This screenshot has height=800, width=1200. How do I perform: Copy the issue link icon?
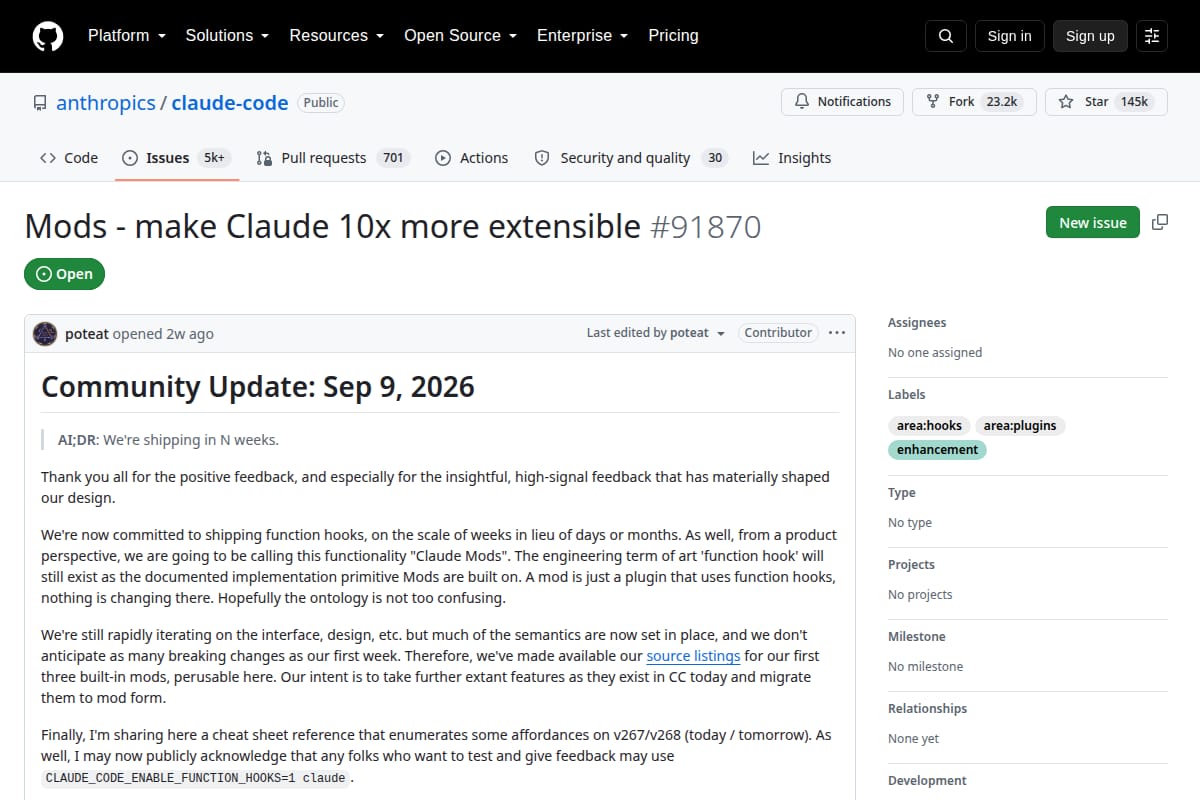[1160, 222]
